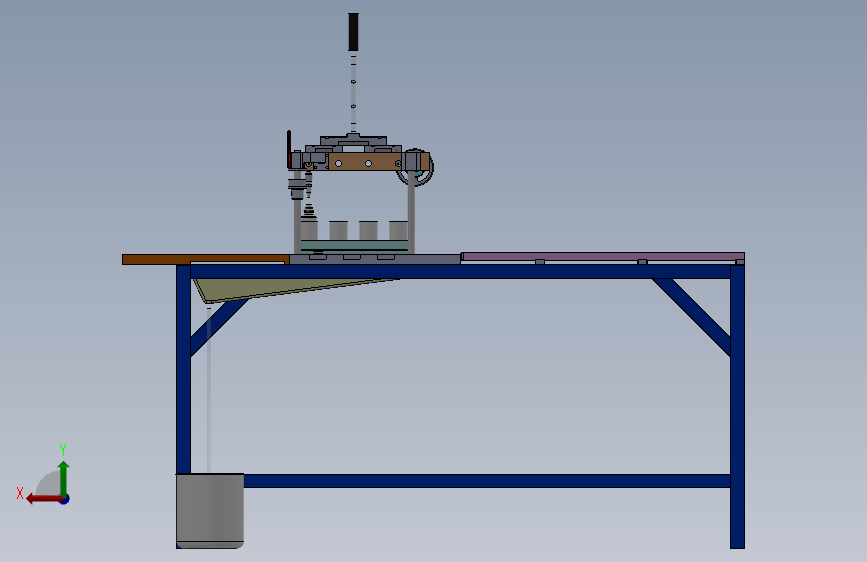Click the green Y axis arrow of the triad
The image size is (867, 562).
point(64,478)
